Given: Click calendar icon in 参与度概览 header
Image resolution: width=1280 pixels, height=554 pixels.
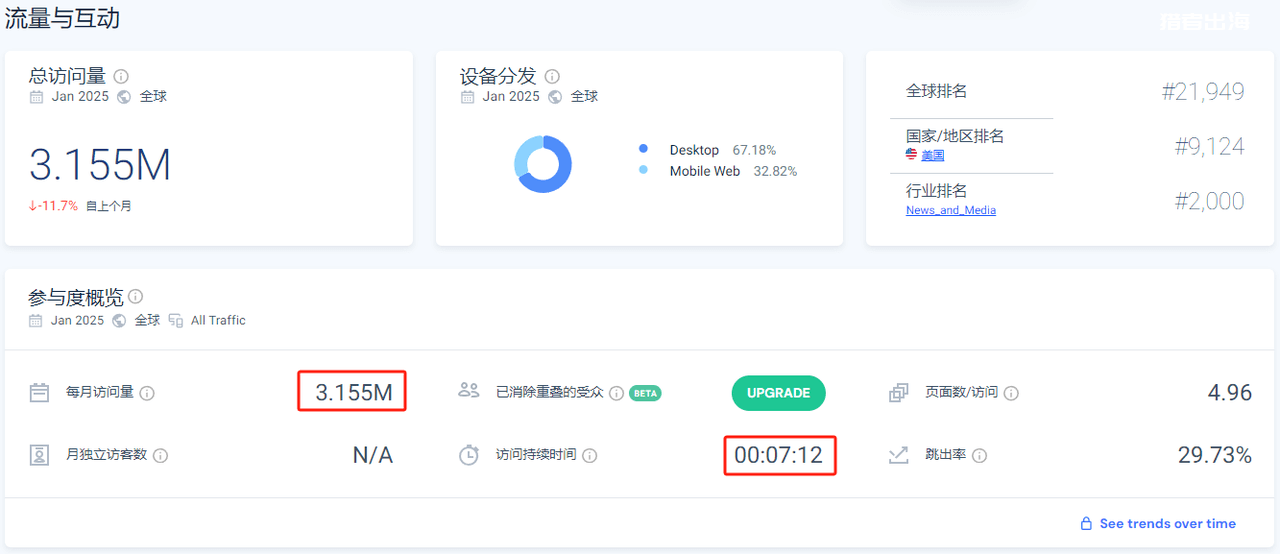Looking at the screenshot, I should pyautogui.click(x=36, y=321).
